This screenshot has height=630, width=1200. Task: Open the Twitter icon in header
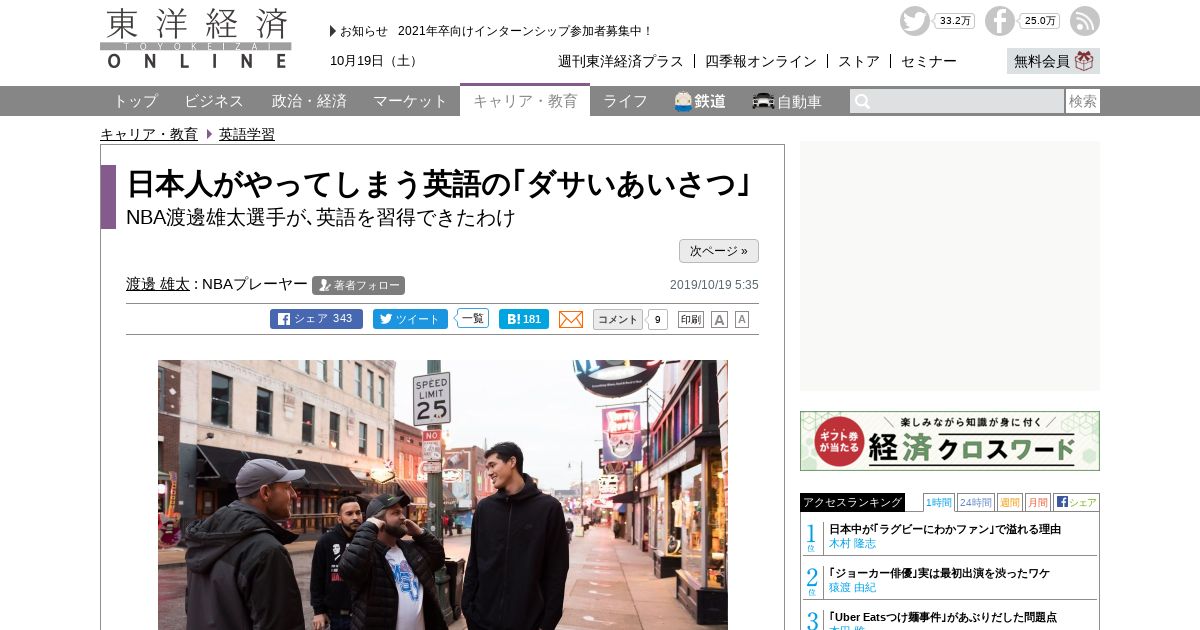tap(915, 21)
